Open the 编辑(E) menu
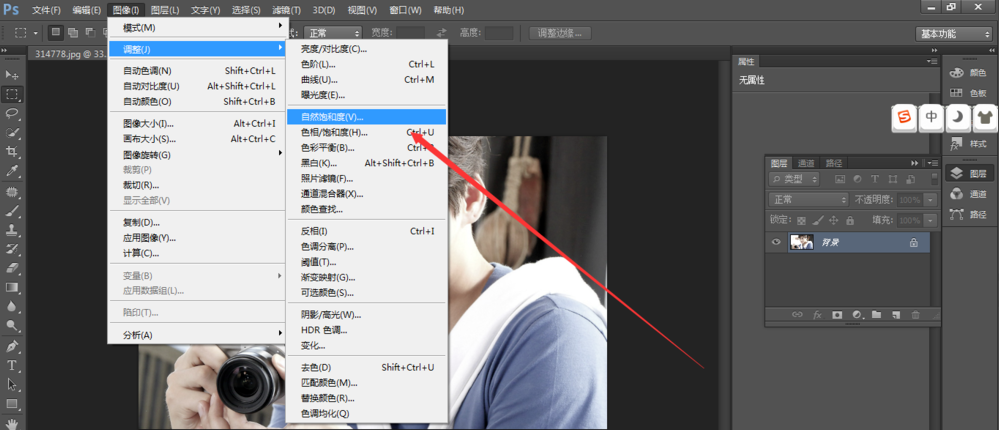This screenshot has height=430, width=999. (x=87, y=10)
